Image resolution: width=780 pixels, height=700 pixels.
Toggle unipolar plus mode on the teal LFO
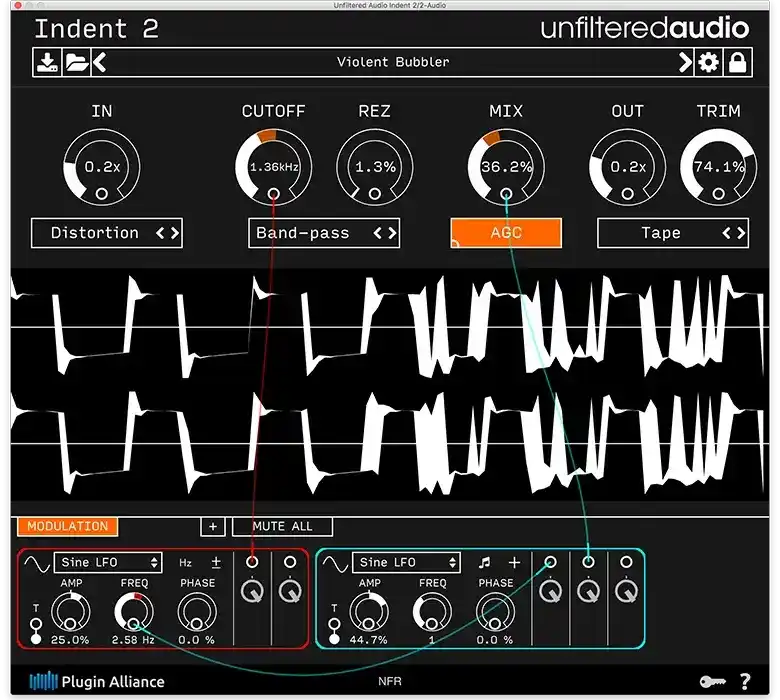pos(514,563)
